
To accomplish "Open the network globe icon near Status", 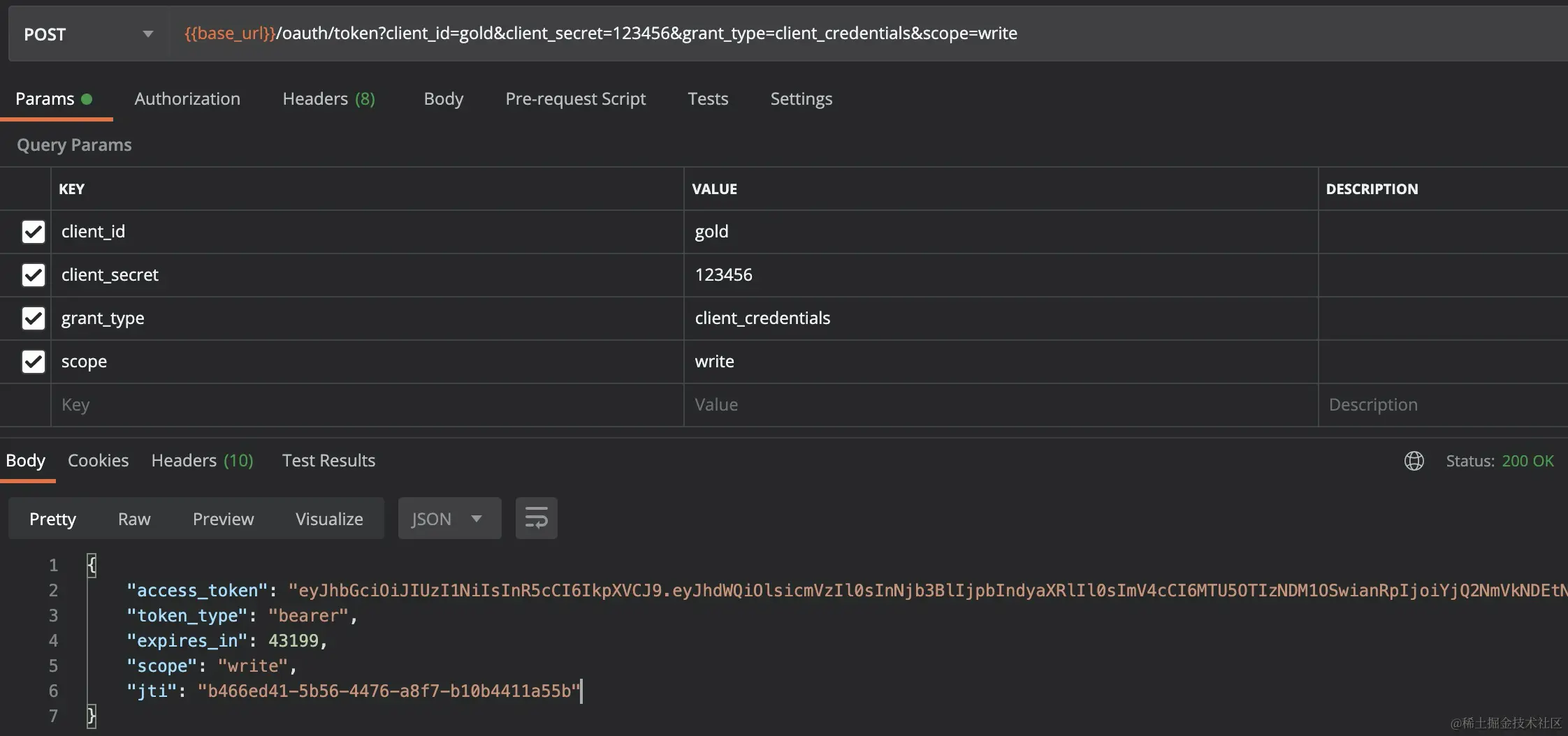I will tap(1414, 461).
